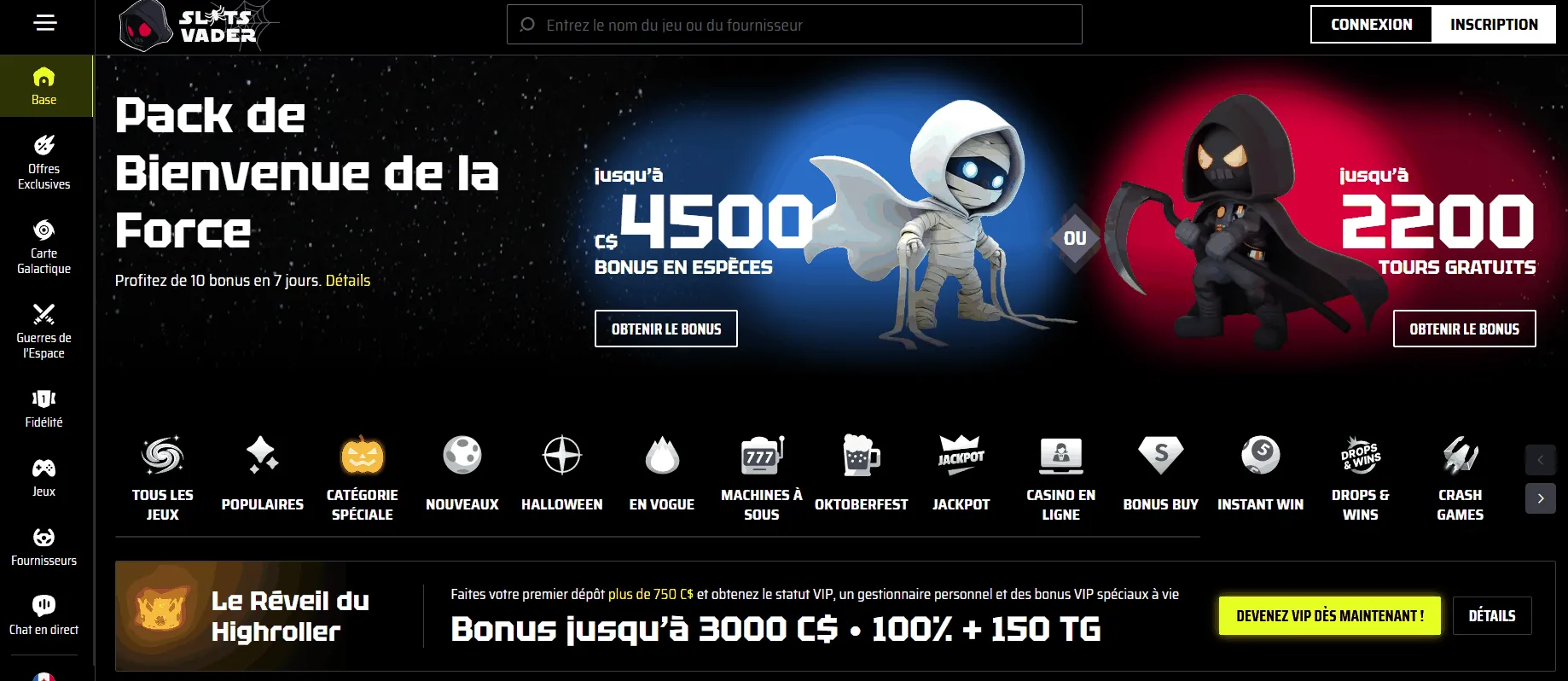Viewport: 1568px width, 681px height.
Task: Open Offres Exclusives in sidebar
Action: pyautogui.click(x=44, y=162)
